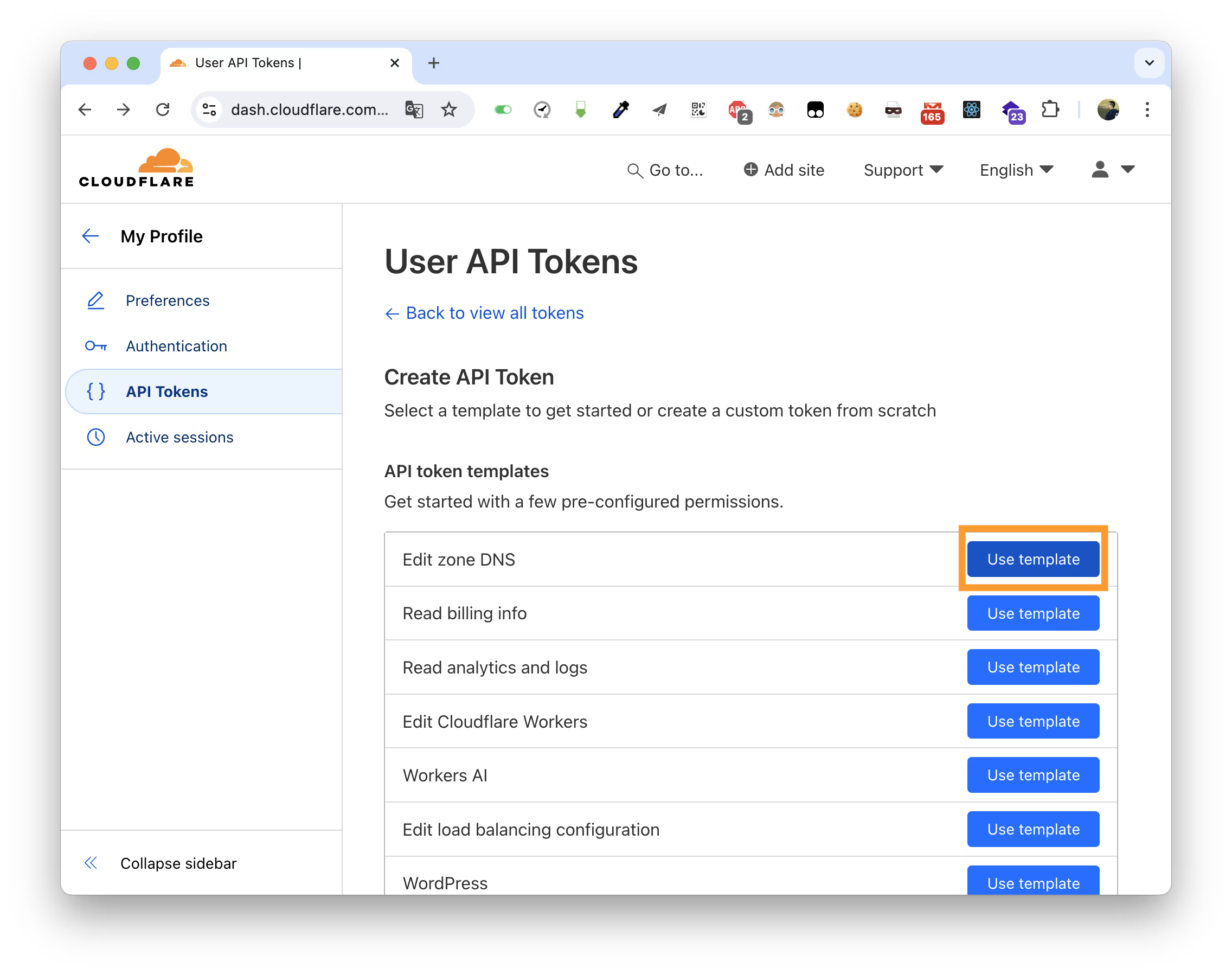This screenshot has height=975, width=1232.
Task: Use template for Read billing info
Action: click(1033, 613)
